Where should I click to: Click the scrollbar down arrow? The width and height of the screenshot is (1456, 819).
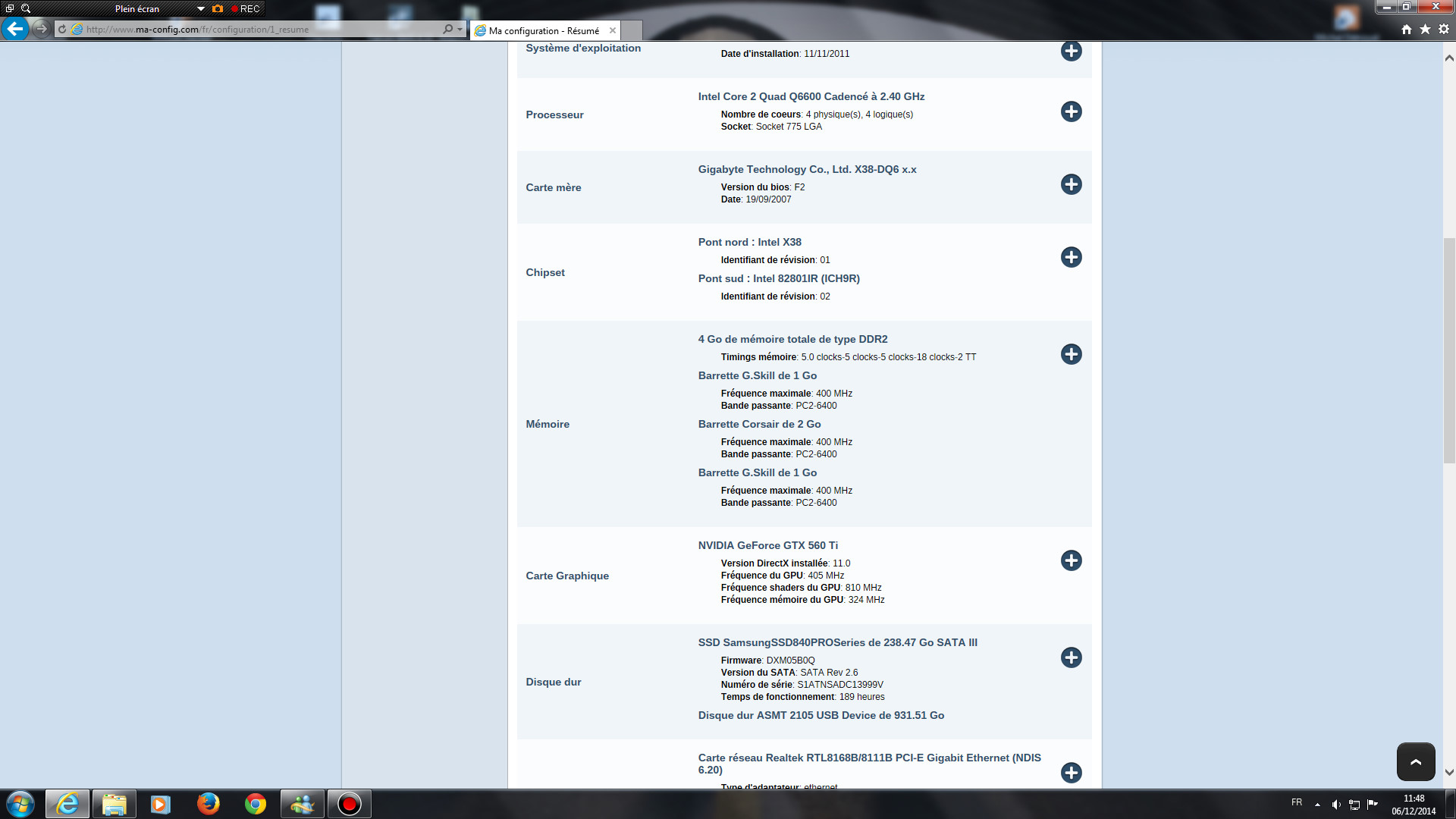coord(1448,772)
